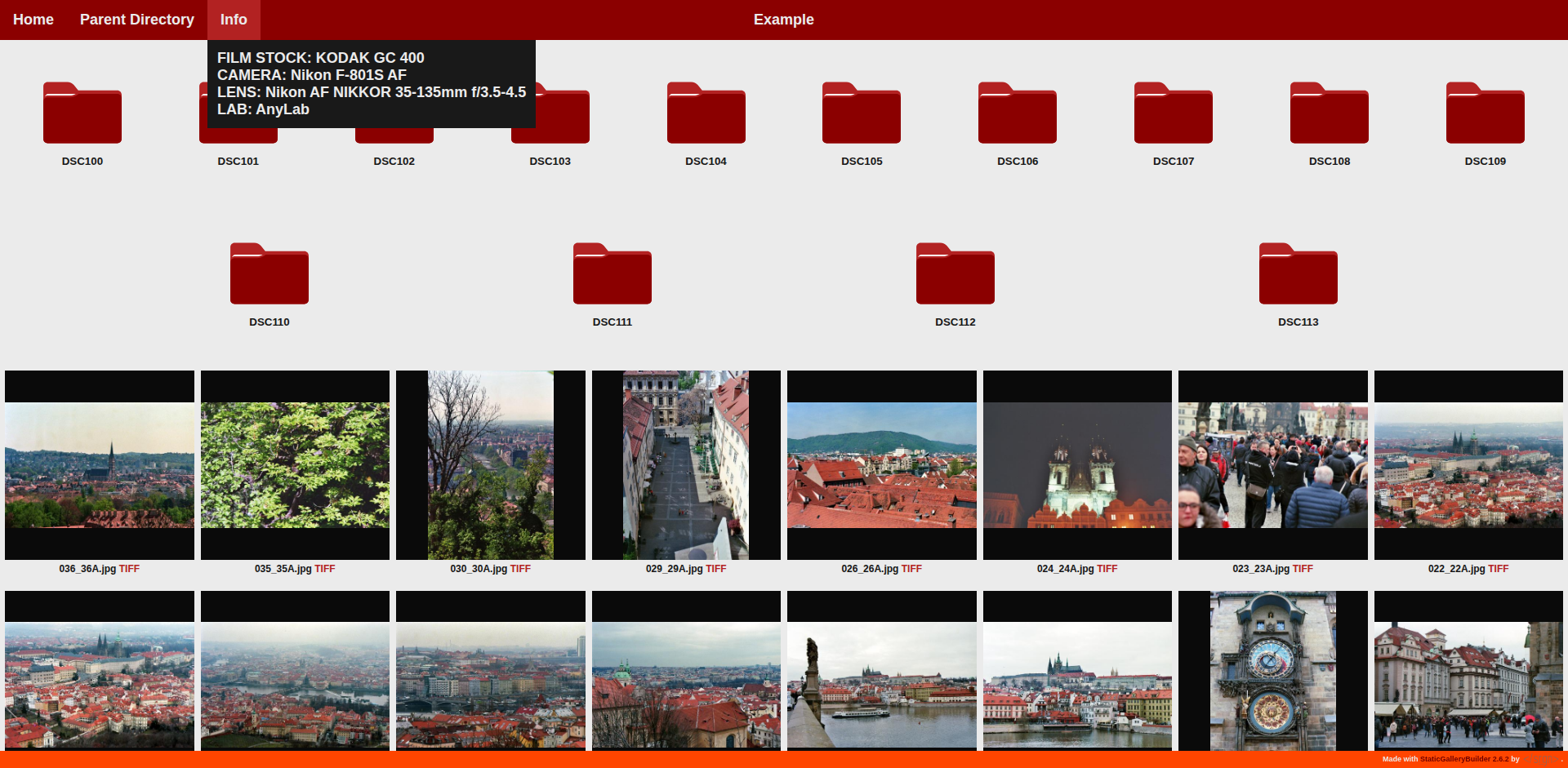View the 024_24A.jpg night church thumbnail
Viewport: 1568px width, 768px height.
1077,465
